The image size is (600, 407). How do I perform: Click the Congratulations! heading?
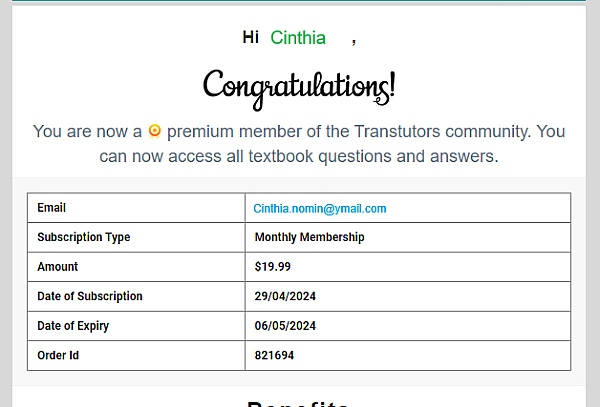(x=299, y=85)
